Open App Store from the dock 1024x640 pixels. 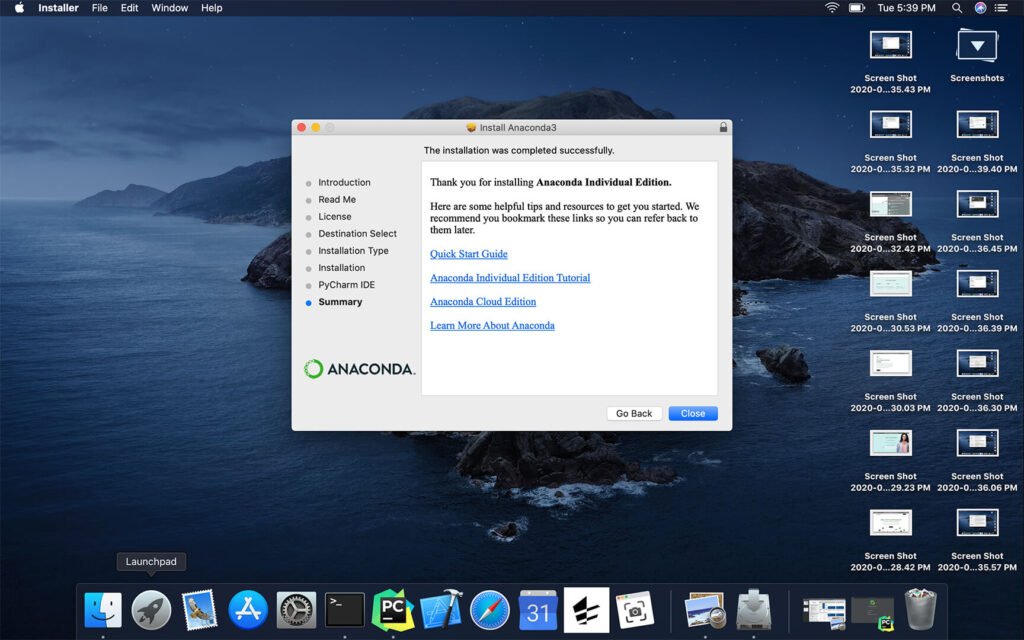point(248,610)
